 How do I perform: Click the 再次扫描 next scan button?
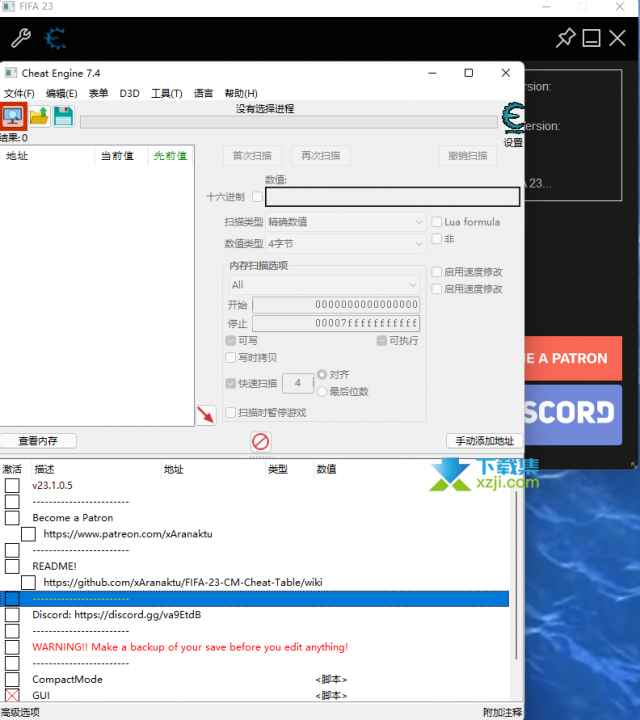[321, 156]
